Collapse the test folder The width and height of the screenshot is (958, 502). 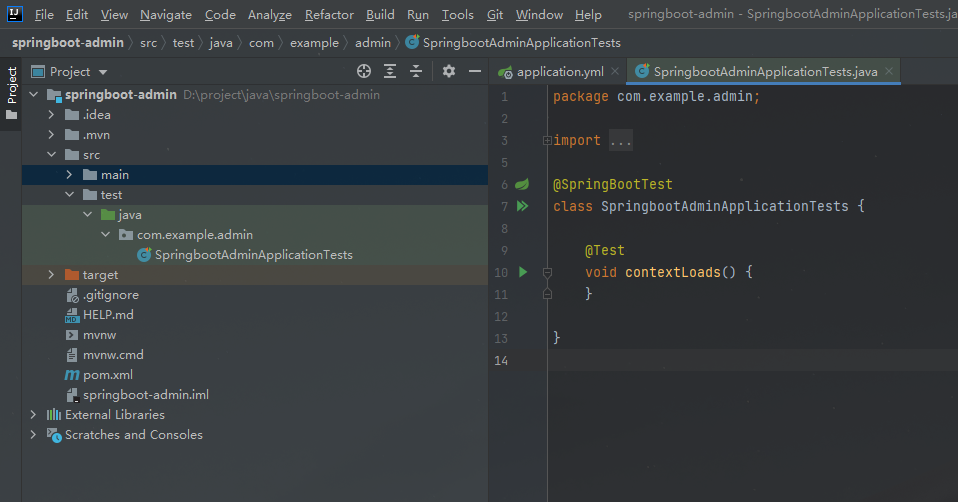coord(69,195)
